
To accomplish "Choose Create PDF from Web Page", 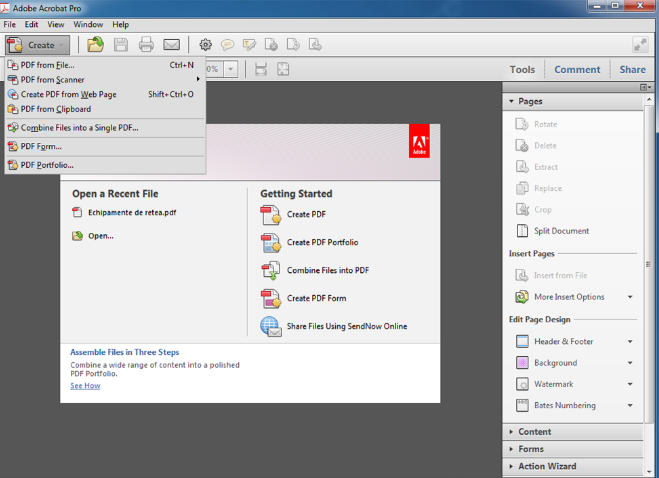I will (x=105, y=94).
